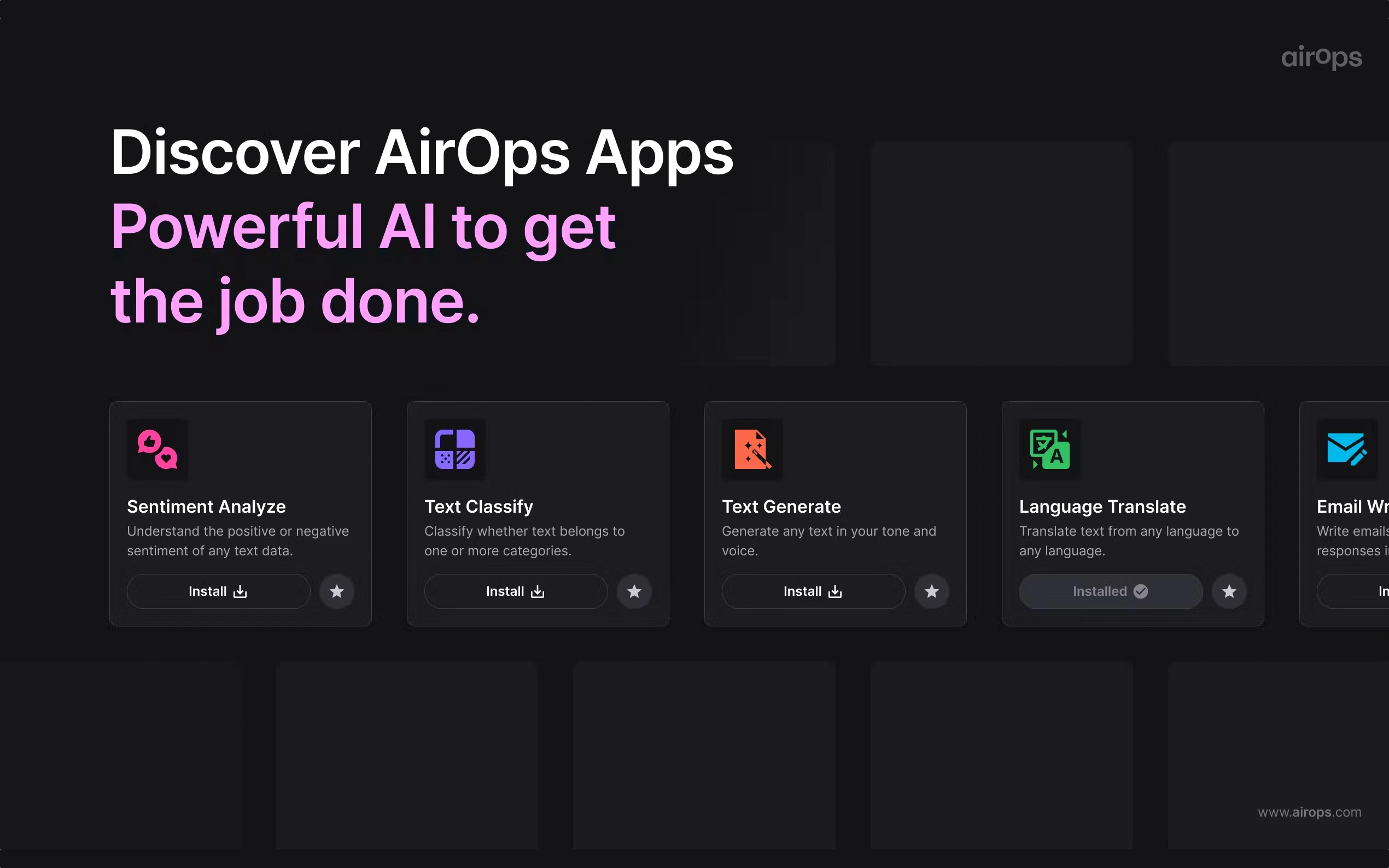Star the Language Translate app
The width and height of the screenshot is (1389, 868).
1229,591
